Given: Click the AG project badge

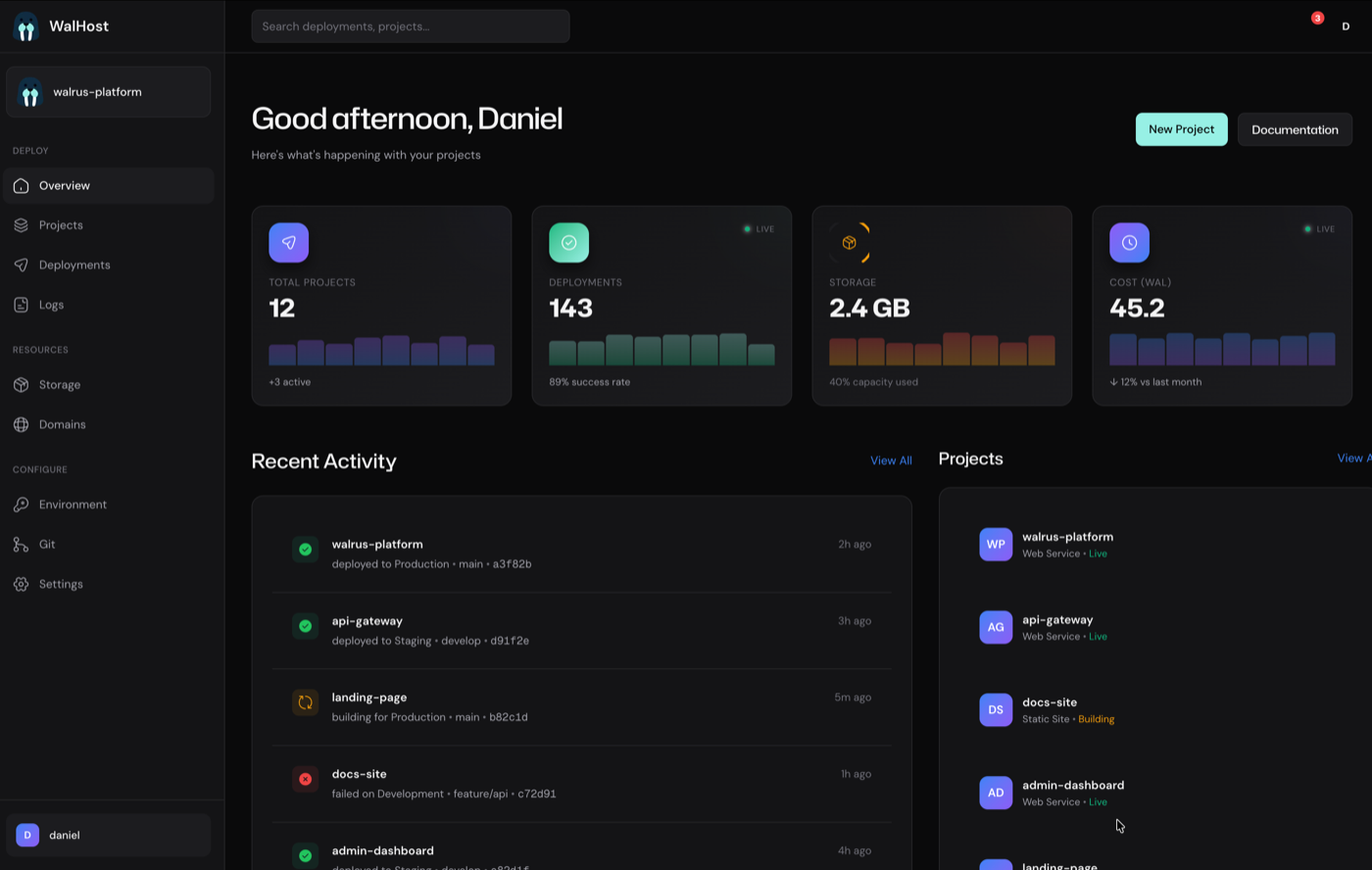Looking at the screenshot, I should point(996,627).
